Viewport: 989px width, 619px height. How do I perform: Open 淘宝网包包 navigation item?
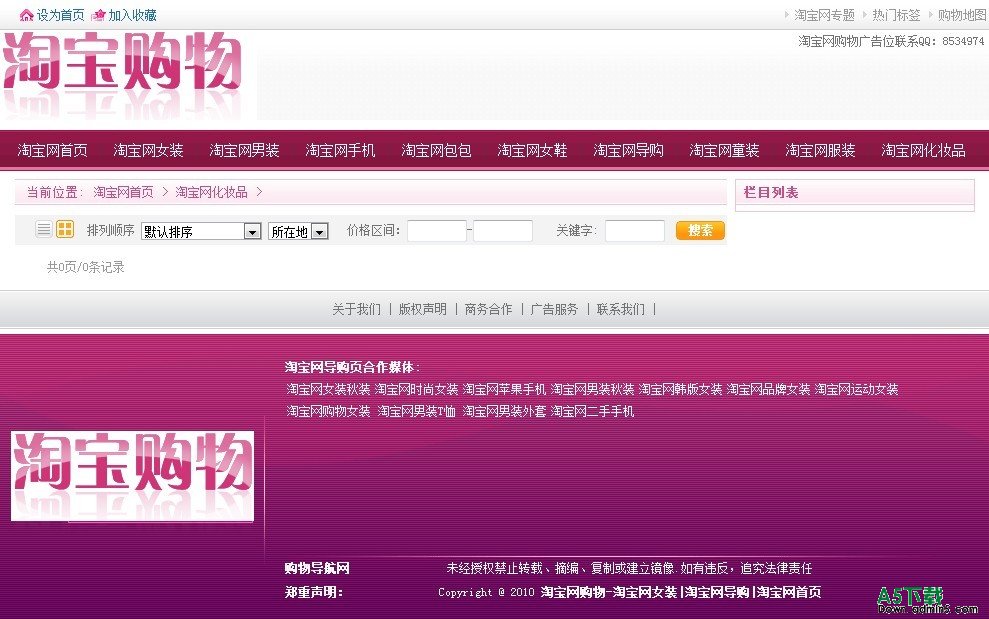436,150
